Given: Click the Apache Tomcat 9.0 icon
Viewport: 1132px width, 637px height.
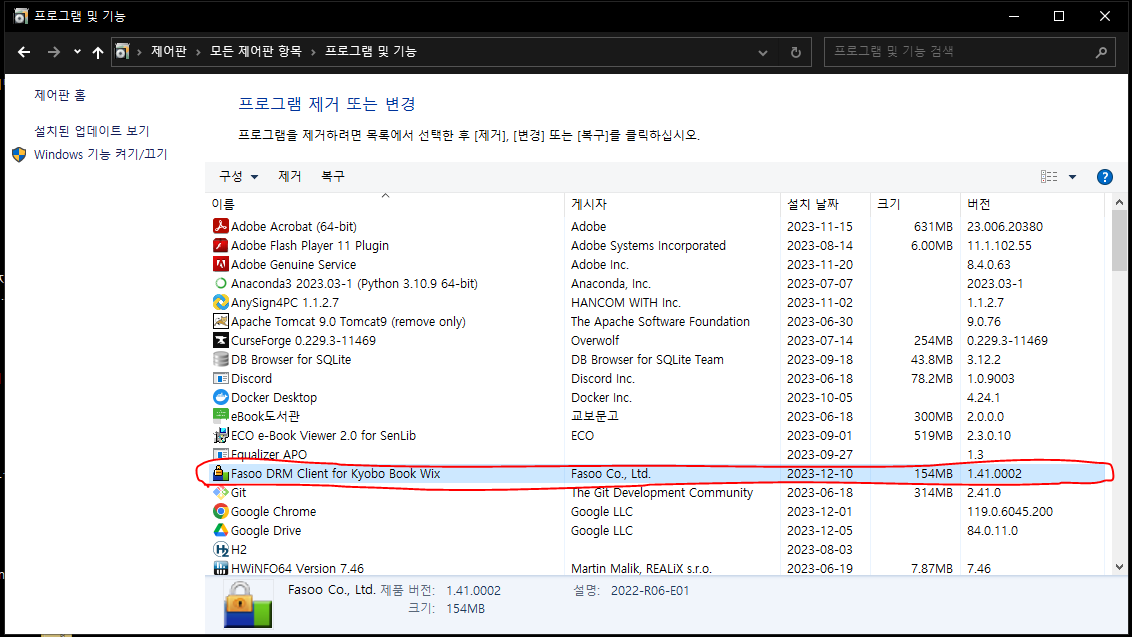Looking at the screenshot, I should (221, 321).
